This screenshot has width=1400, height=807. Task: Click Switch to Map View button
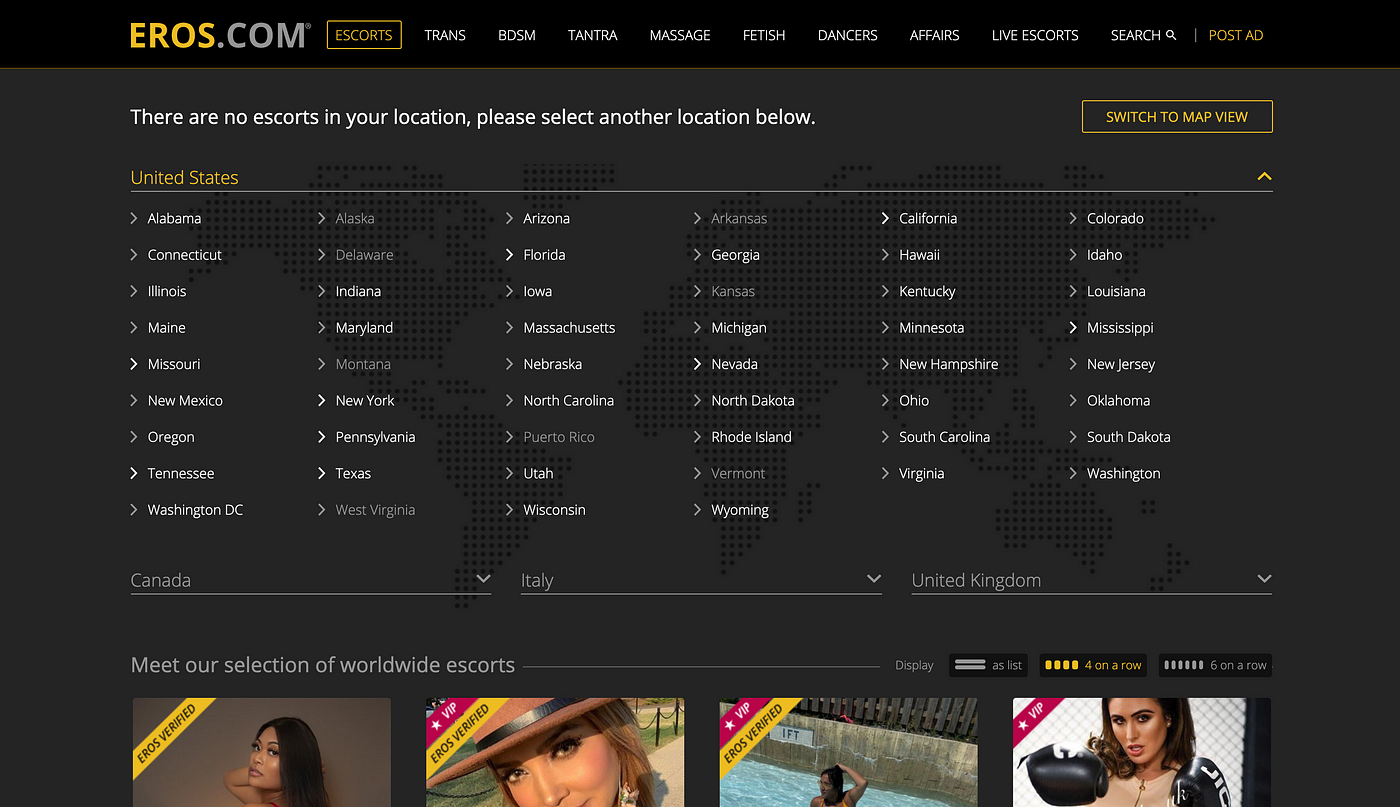pos(1177,117)
